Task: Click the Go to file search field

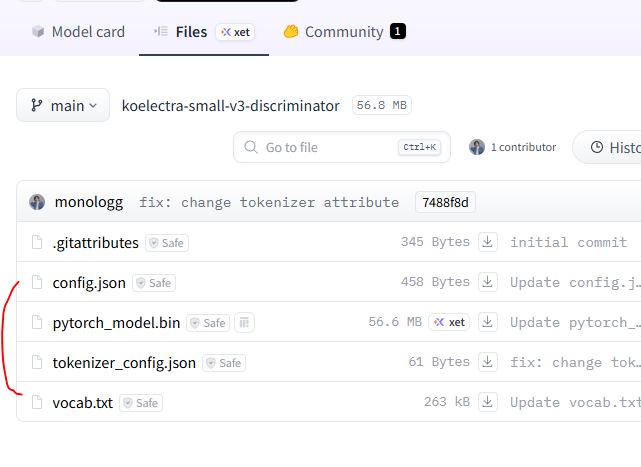Action: [342, 147]
